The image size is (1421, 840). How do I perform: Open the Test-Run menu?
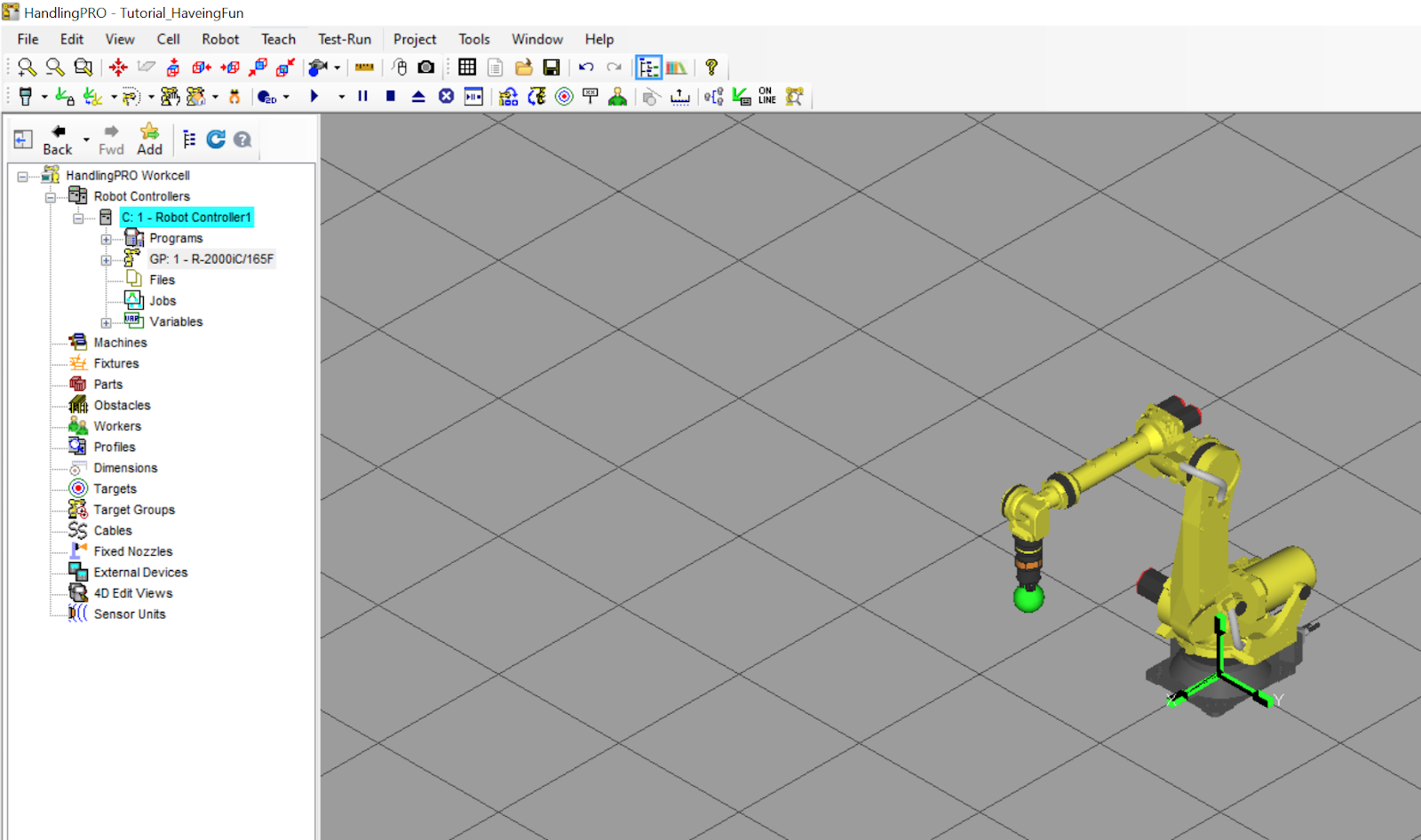[345, 39]
